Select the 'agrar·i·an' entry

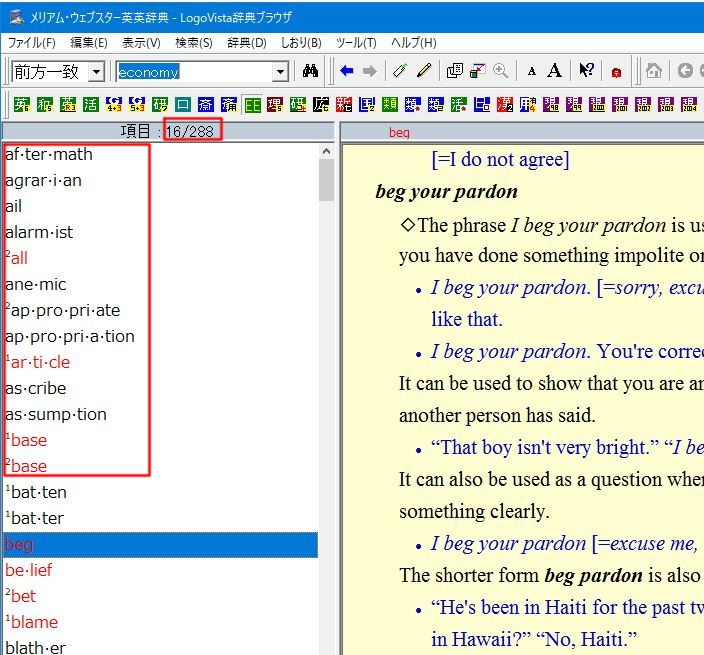click(44, 180)
